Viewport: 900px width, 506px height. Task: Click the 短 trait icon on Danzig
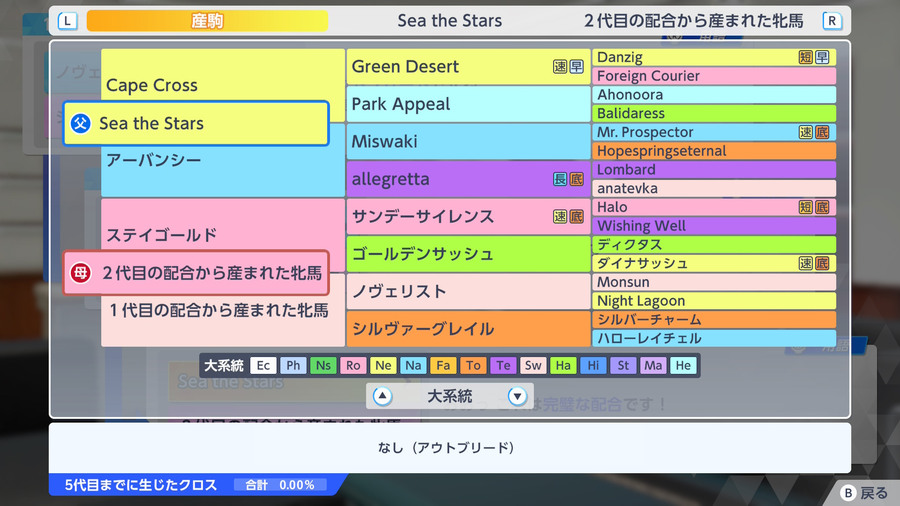806,57
